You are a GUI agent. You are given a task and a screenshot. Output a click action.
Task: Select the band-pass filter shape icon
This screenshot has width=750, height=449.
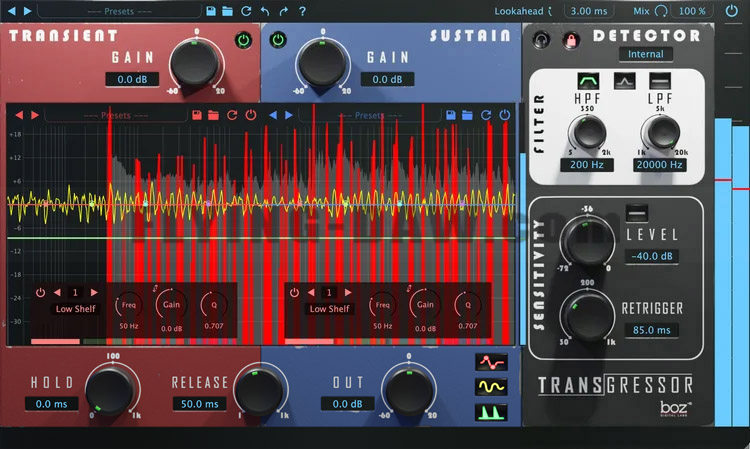(x=588, y=81)
